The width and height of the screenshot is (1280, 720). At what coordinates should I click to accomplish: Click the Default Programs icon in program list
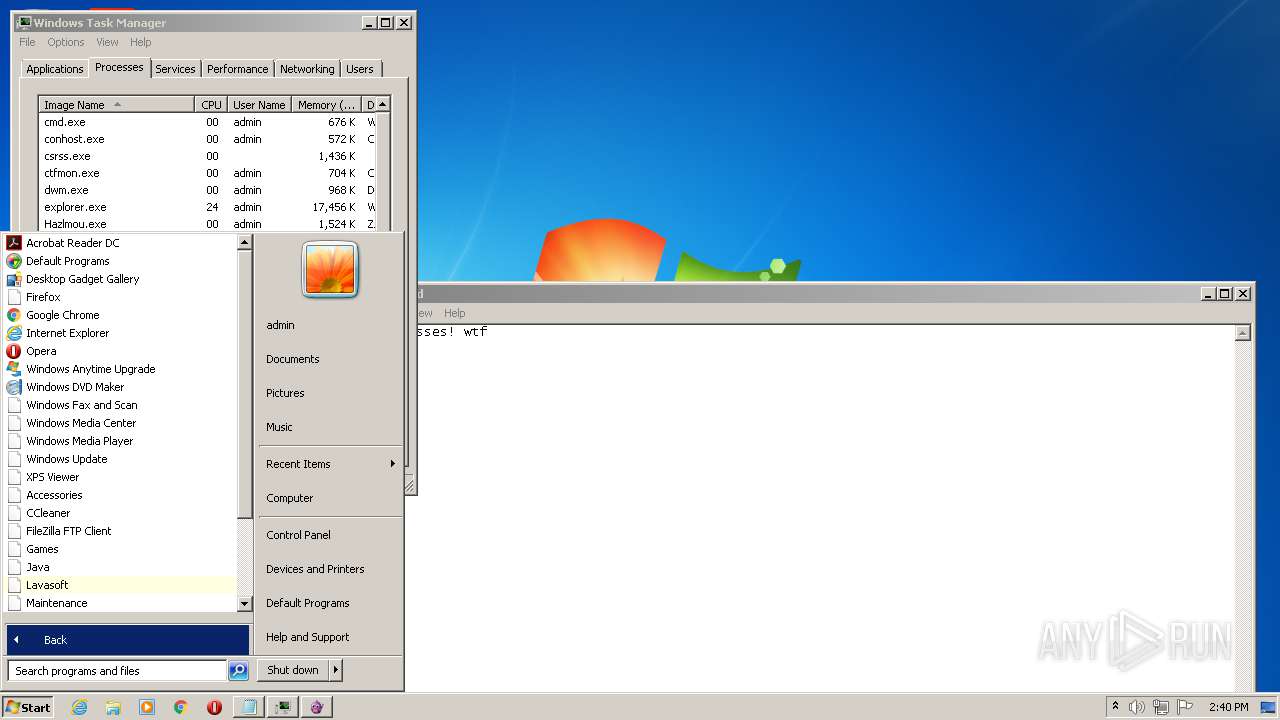(x=14, y=261)
